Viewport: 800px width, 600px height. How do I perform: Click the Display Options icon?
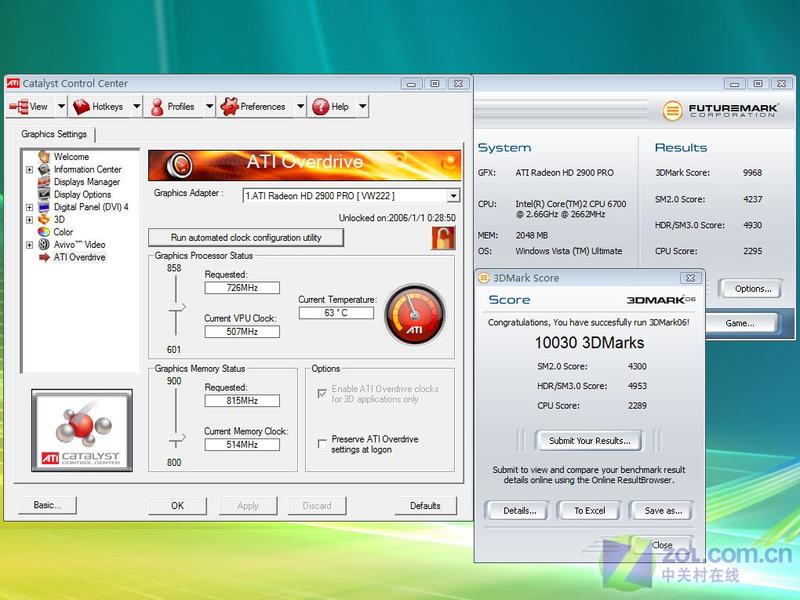(x=44, y=194)
